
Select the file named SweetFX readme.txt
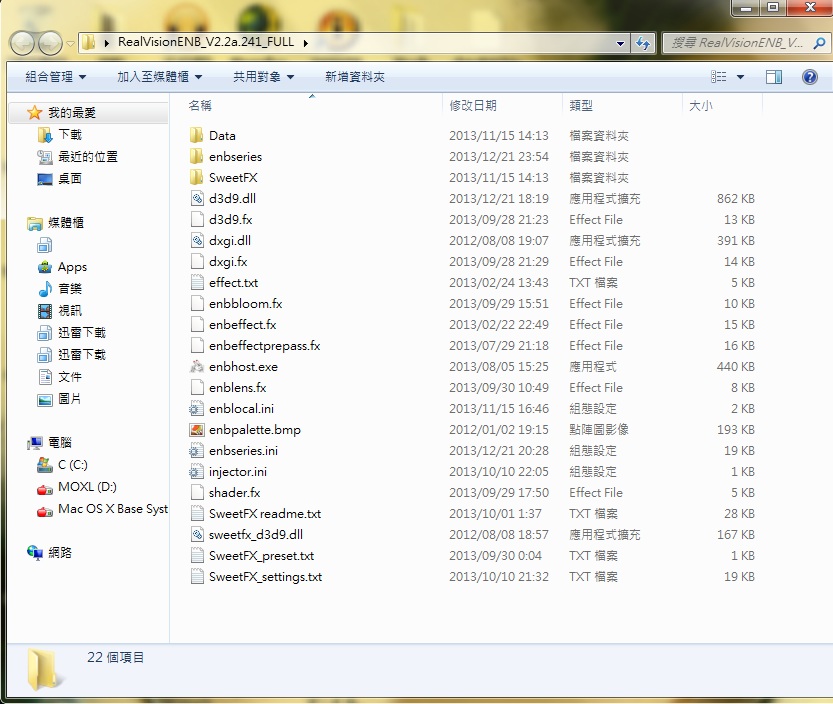click(265, 514)
